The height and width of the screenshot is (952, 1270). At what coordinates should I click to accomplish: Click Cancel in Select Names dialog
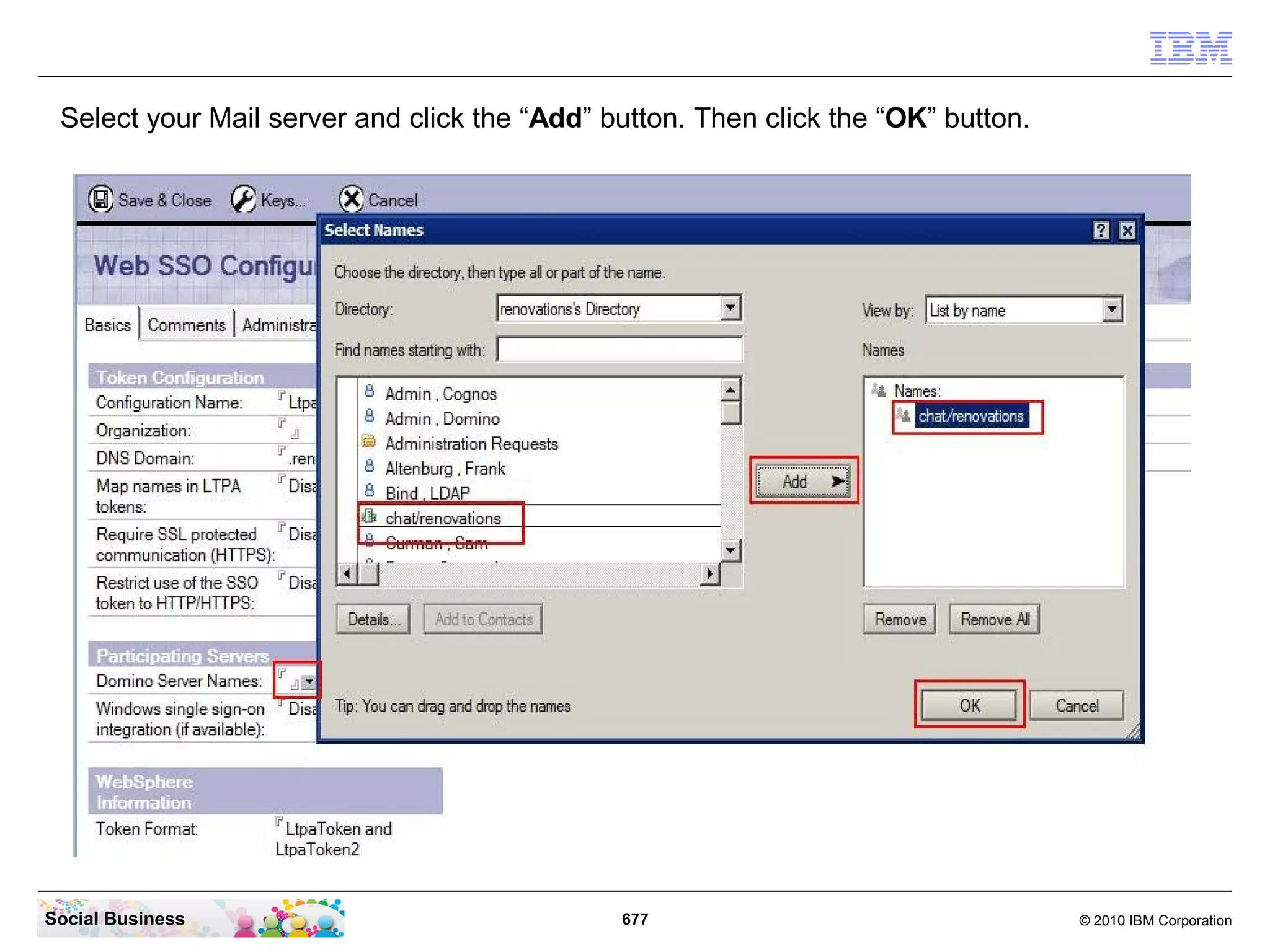click(1077, 705)
